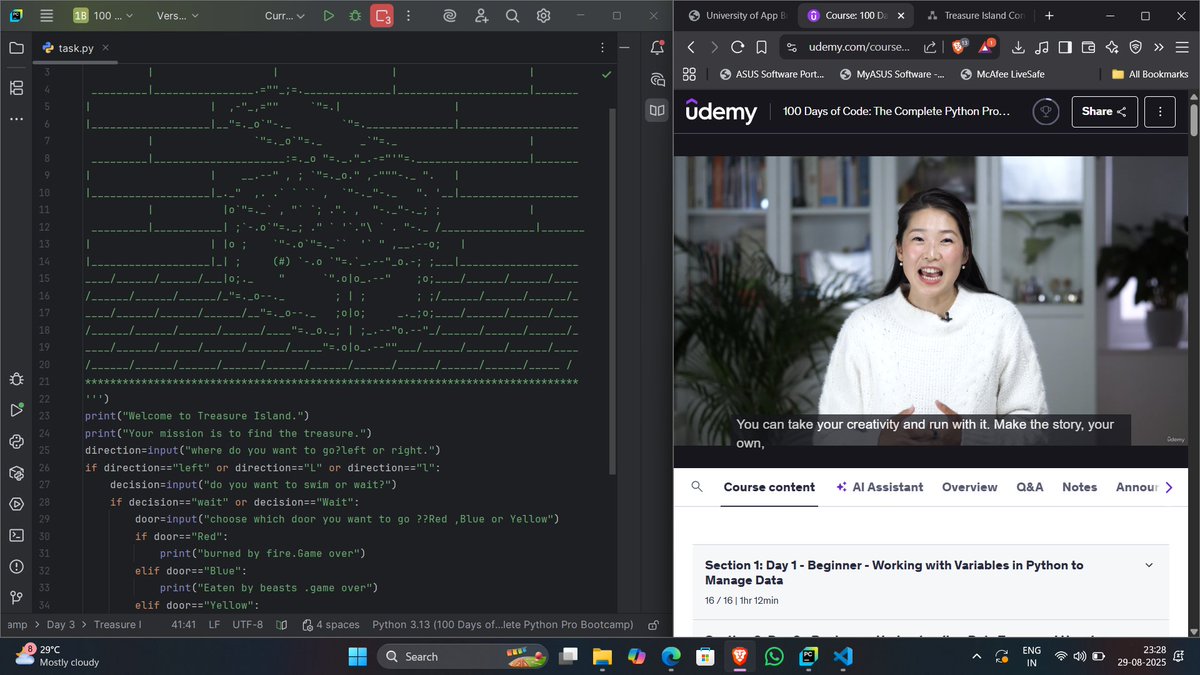This screenshot has height=675, width=1200.
Task: Close the task.py tab
Action: point(107,48)
